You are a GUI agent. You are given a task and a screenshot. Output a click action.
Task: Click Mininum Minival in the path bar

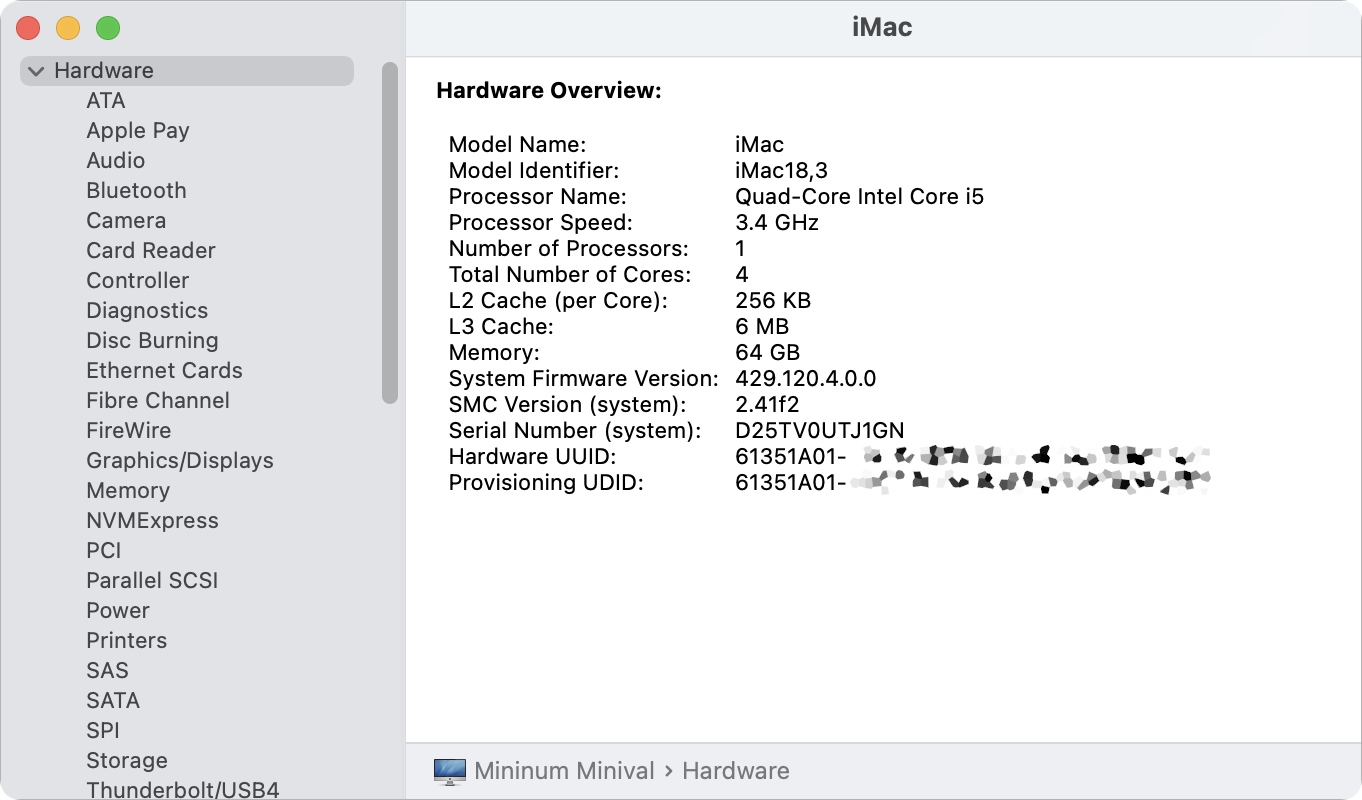tap(564, 771)
